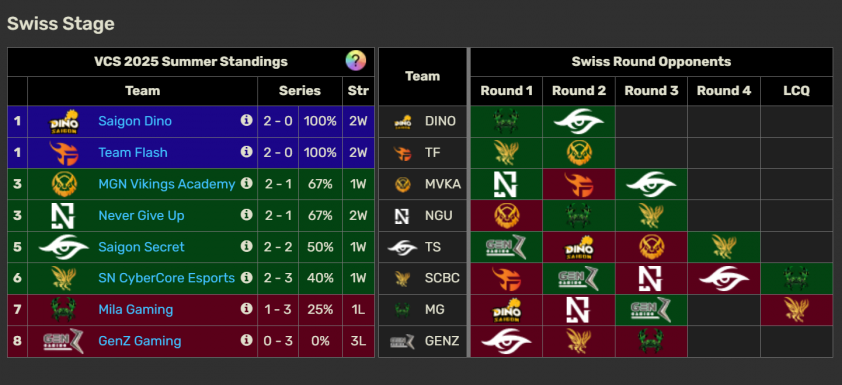The width and height of the screenshot is (842, 385).
Task: Click Team Flash logo in MVKA Round 2
Action: click(x=579, y=184)
